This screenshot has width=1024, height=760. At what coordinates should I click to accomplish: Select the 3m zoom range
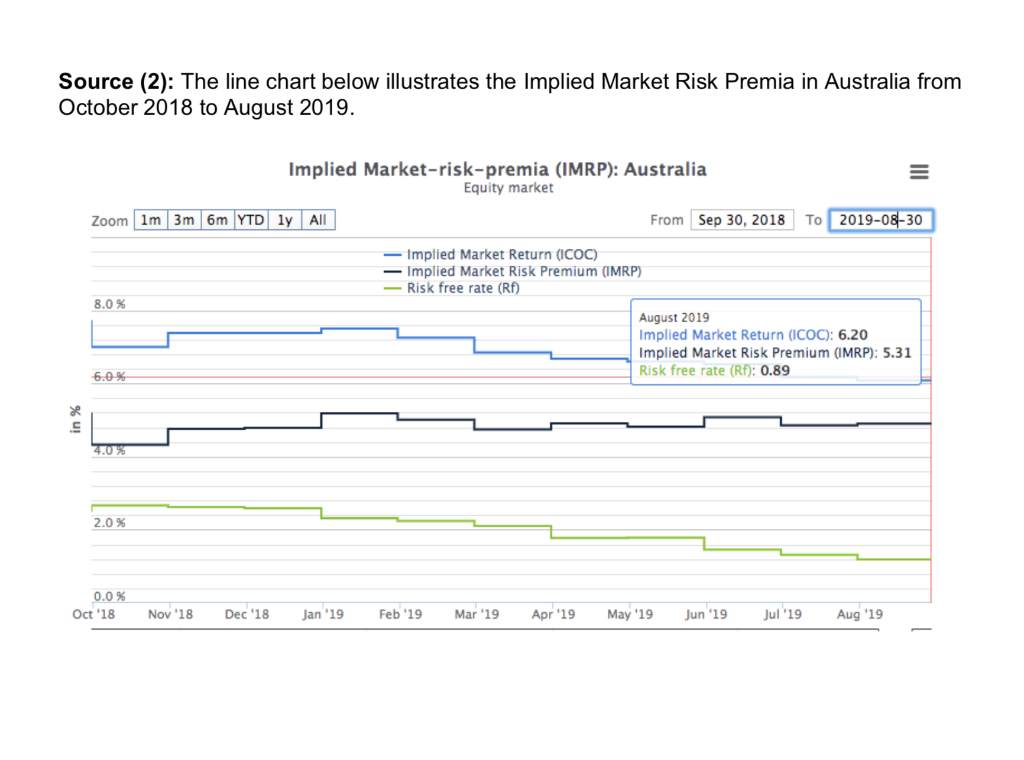[184, 219]
